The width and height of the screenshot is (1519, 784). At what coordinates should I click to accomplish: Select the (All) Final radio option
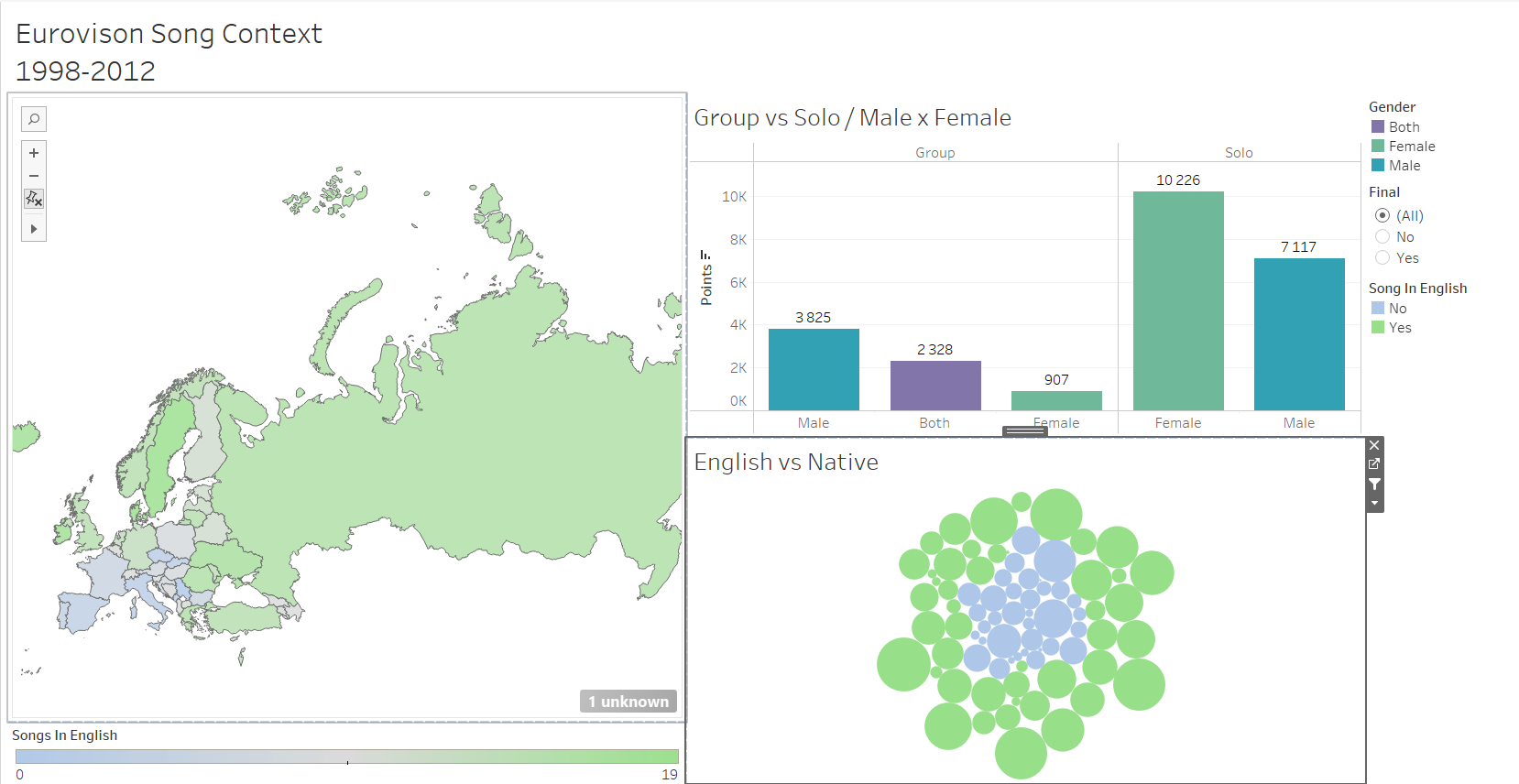pos(1382,216)
